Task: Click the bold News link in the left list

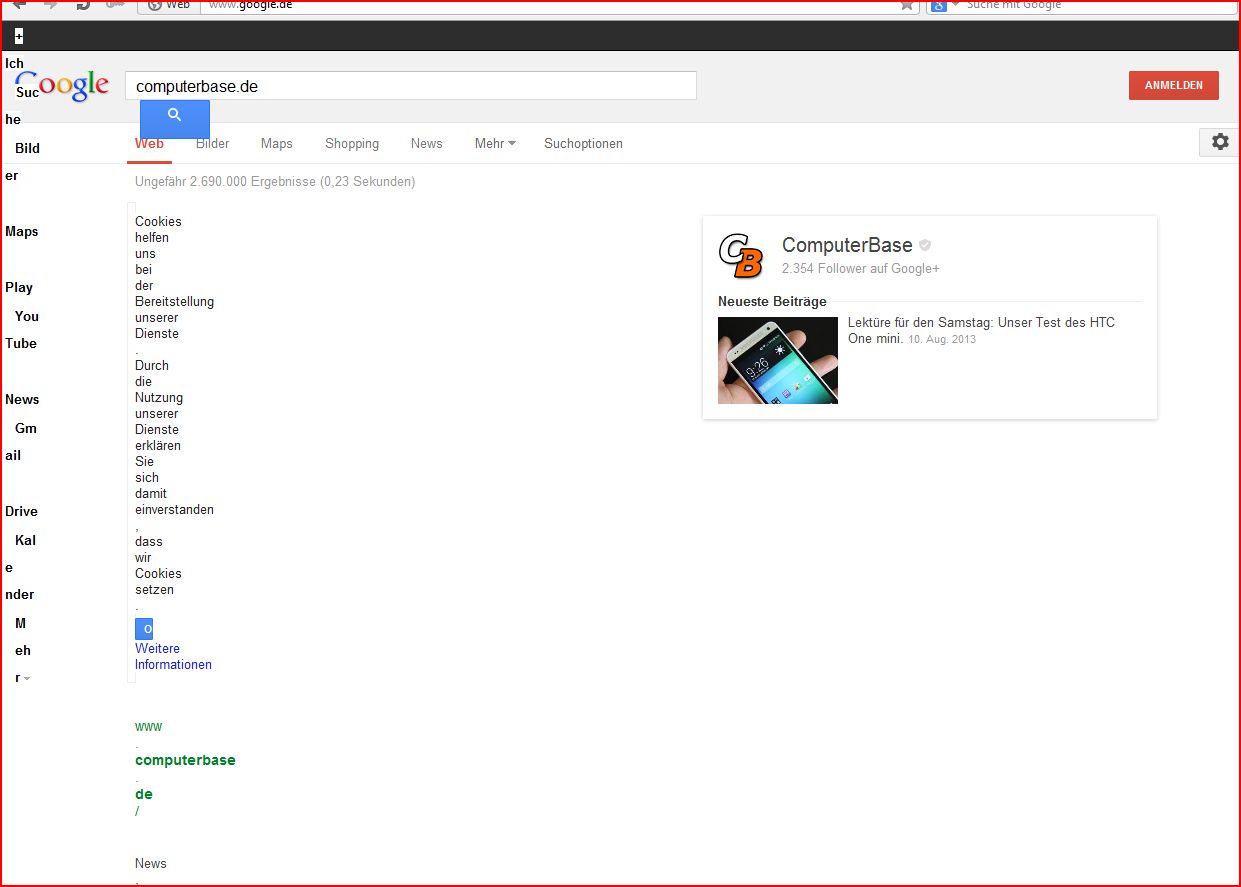Action: click(22, 399)
